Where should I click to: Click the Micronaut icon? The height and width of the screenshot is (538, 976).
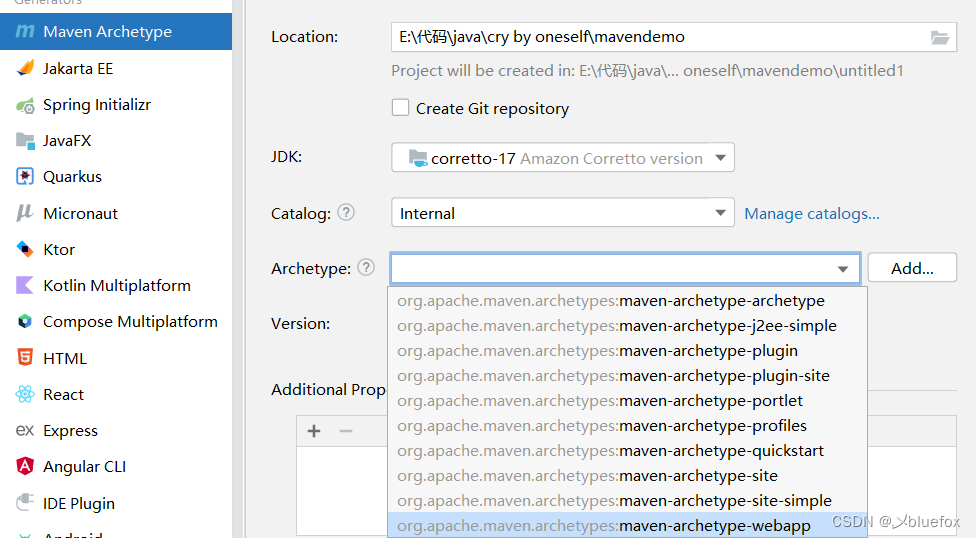click(x=25, y=213)
